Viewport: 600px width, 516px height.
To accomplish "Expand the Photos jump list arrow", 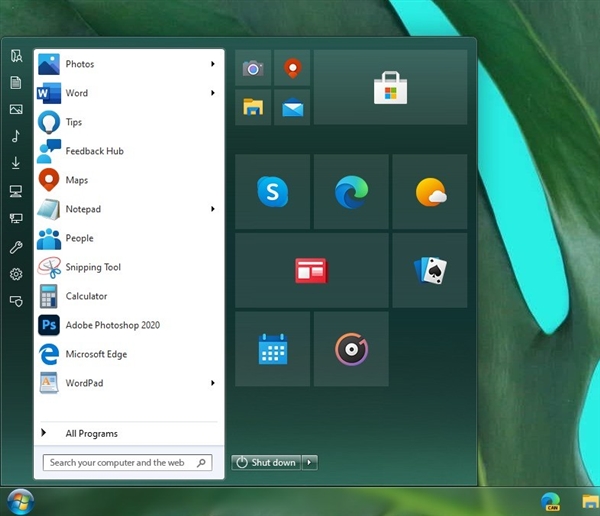I will tap(213, 64).
